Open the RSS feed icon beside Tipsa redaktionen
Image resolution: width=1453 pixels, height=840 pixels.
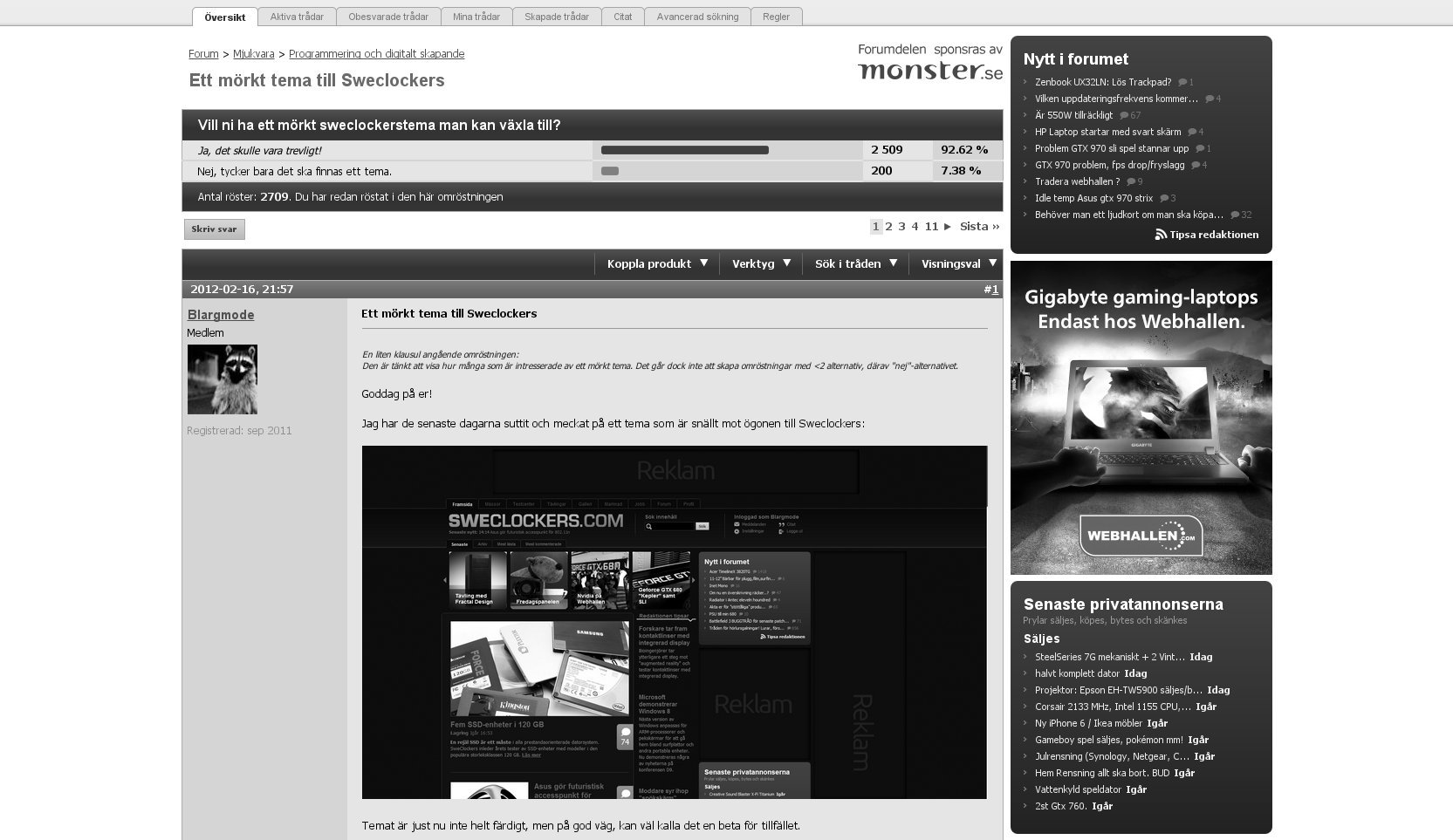[1161, 235]
